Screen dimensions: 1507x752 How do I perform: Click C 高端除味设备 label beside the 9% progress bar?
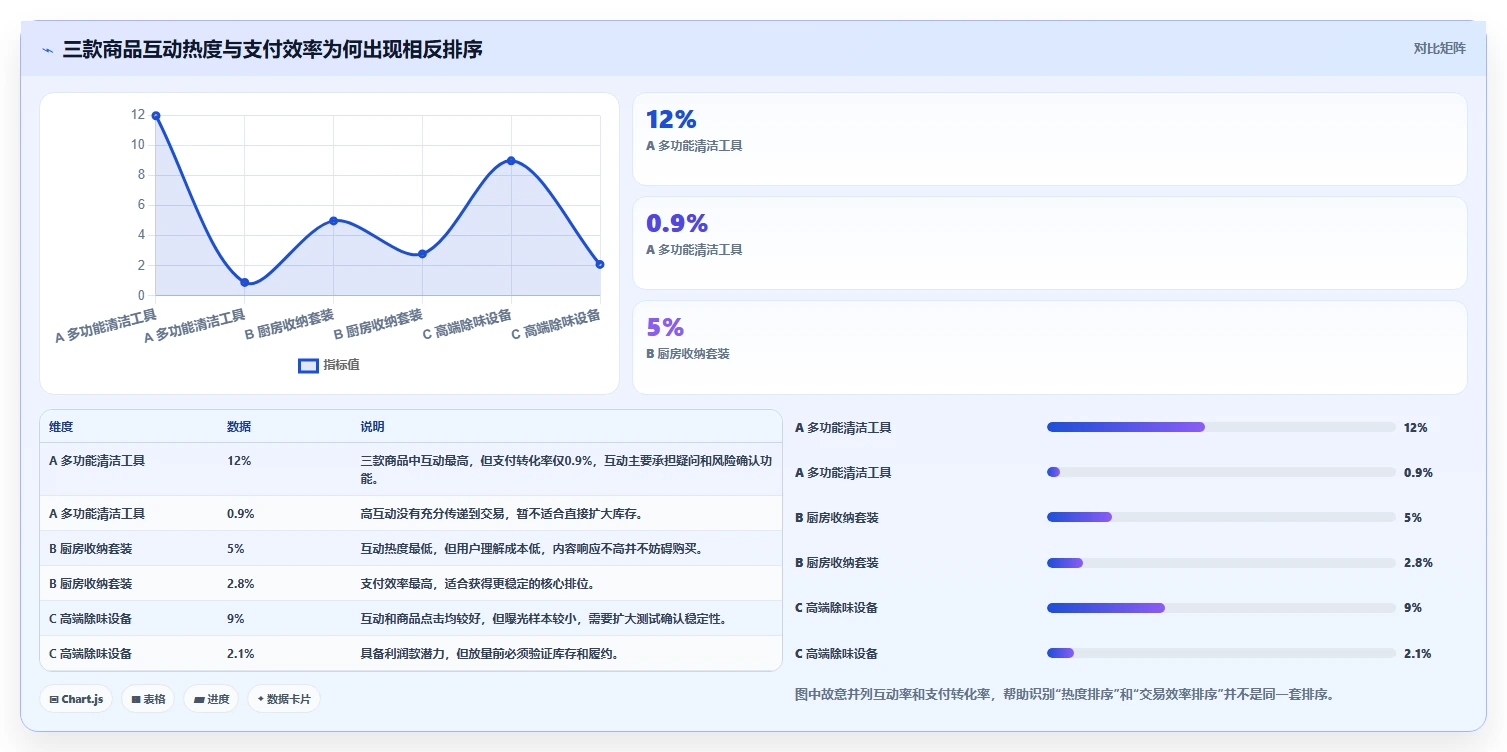click(837, 608)
